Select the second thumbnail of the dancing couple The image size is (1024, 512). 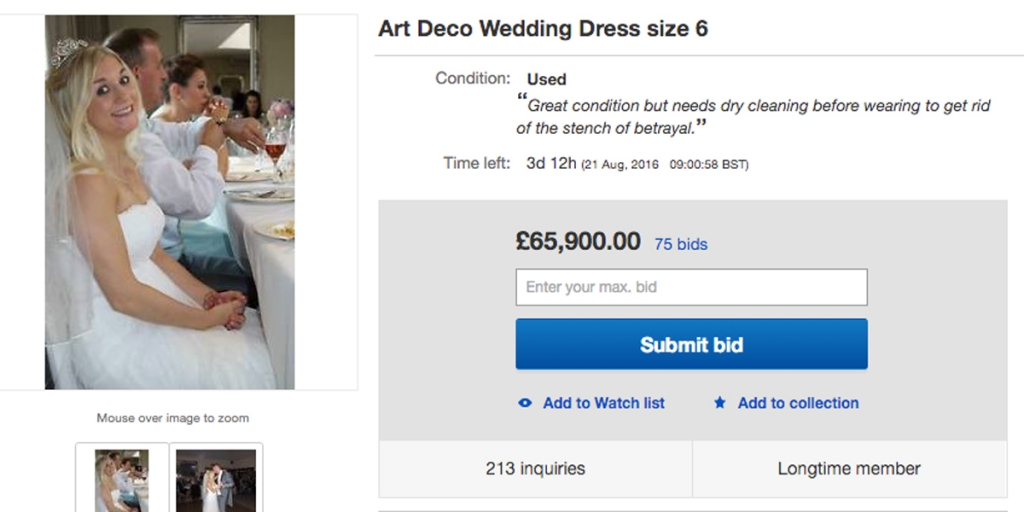coord(216,480)
